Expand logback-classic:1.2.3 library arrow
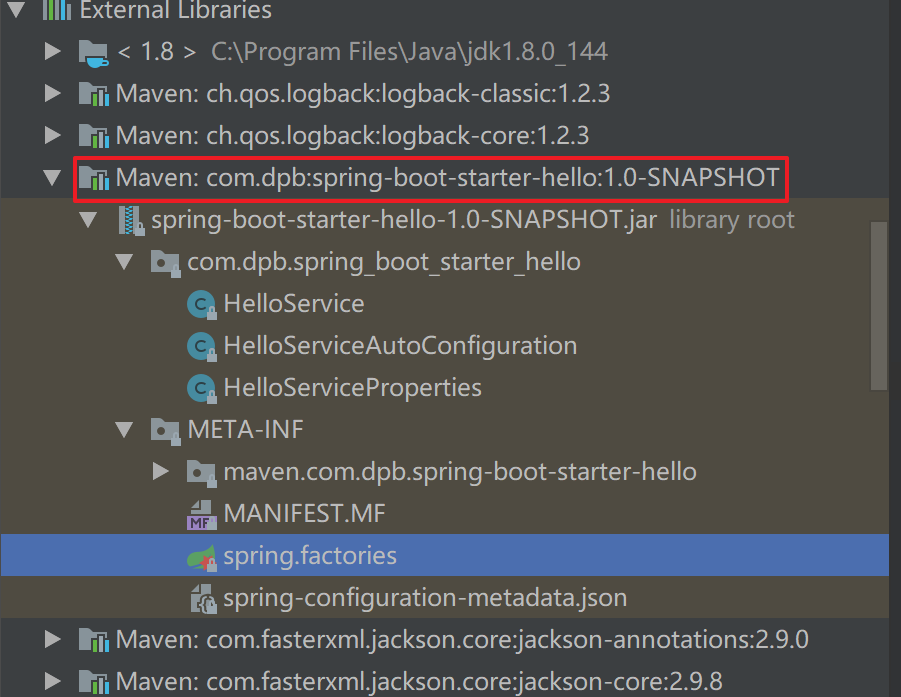 [x=53, y=93]
